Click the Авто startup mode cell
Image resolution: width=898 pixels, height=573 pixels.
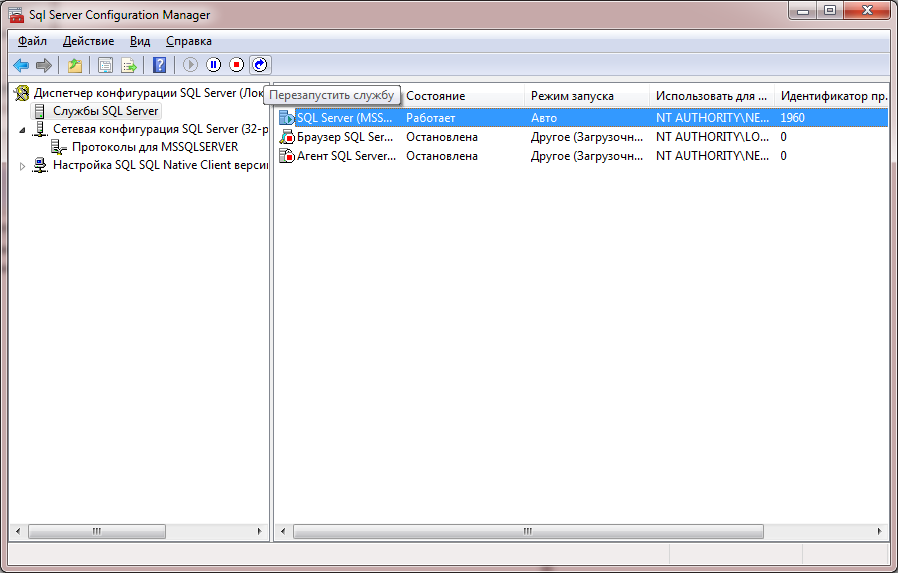[x=543, y=118]
